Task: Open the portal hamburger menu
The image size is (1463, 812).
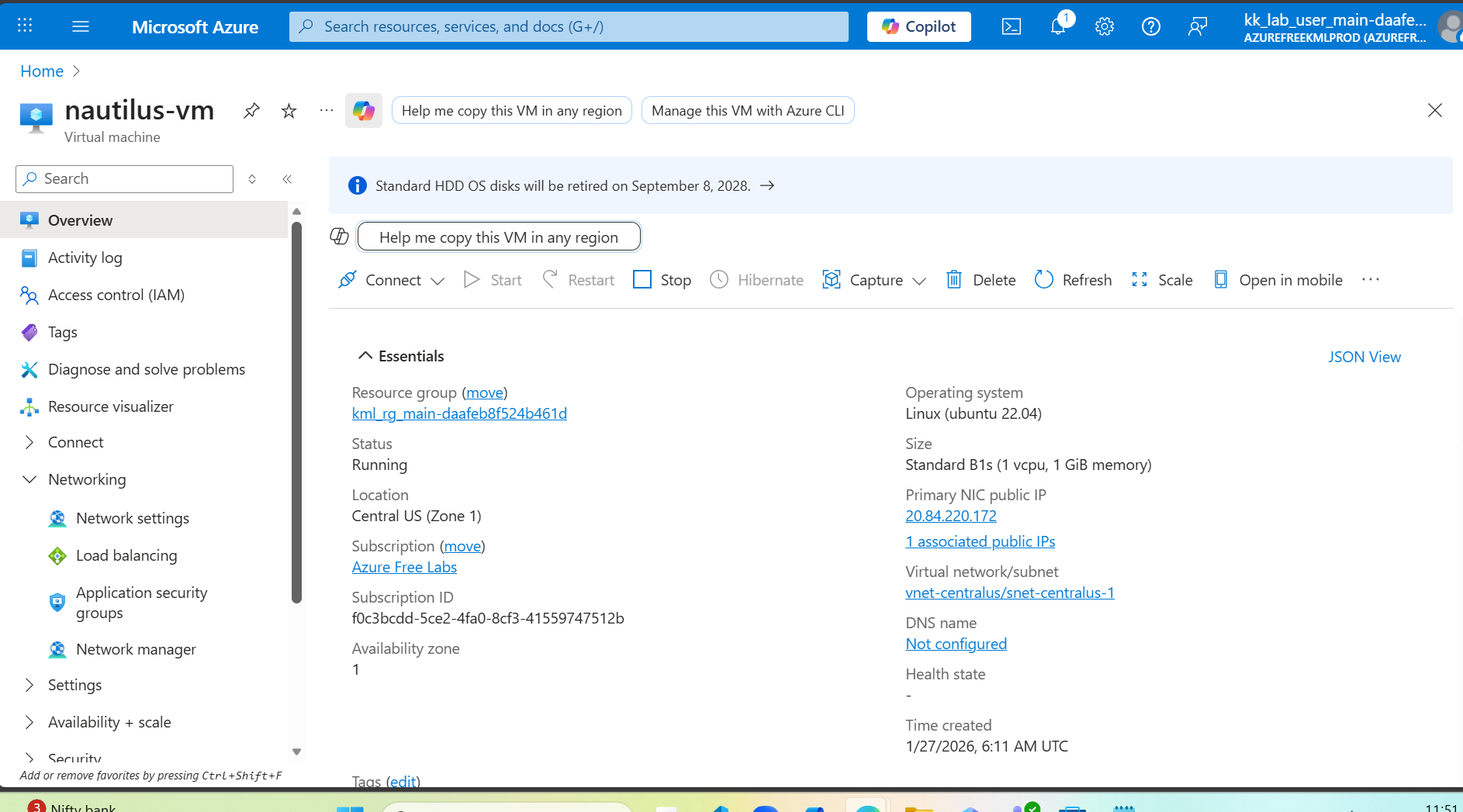Action: pos(81,26)
